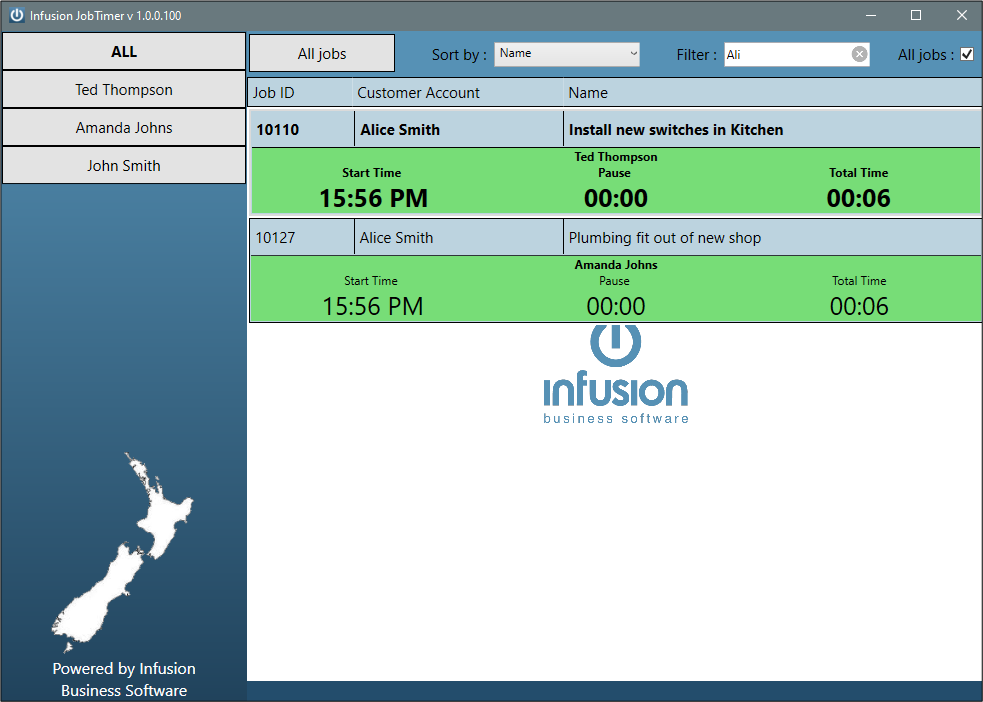This screenshot has width=983, height=702.
Task: Select Name in the Sort by combo box
Action: pos(560,54)
